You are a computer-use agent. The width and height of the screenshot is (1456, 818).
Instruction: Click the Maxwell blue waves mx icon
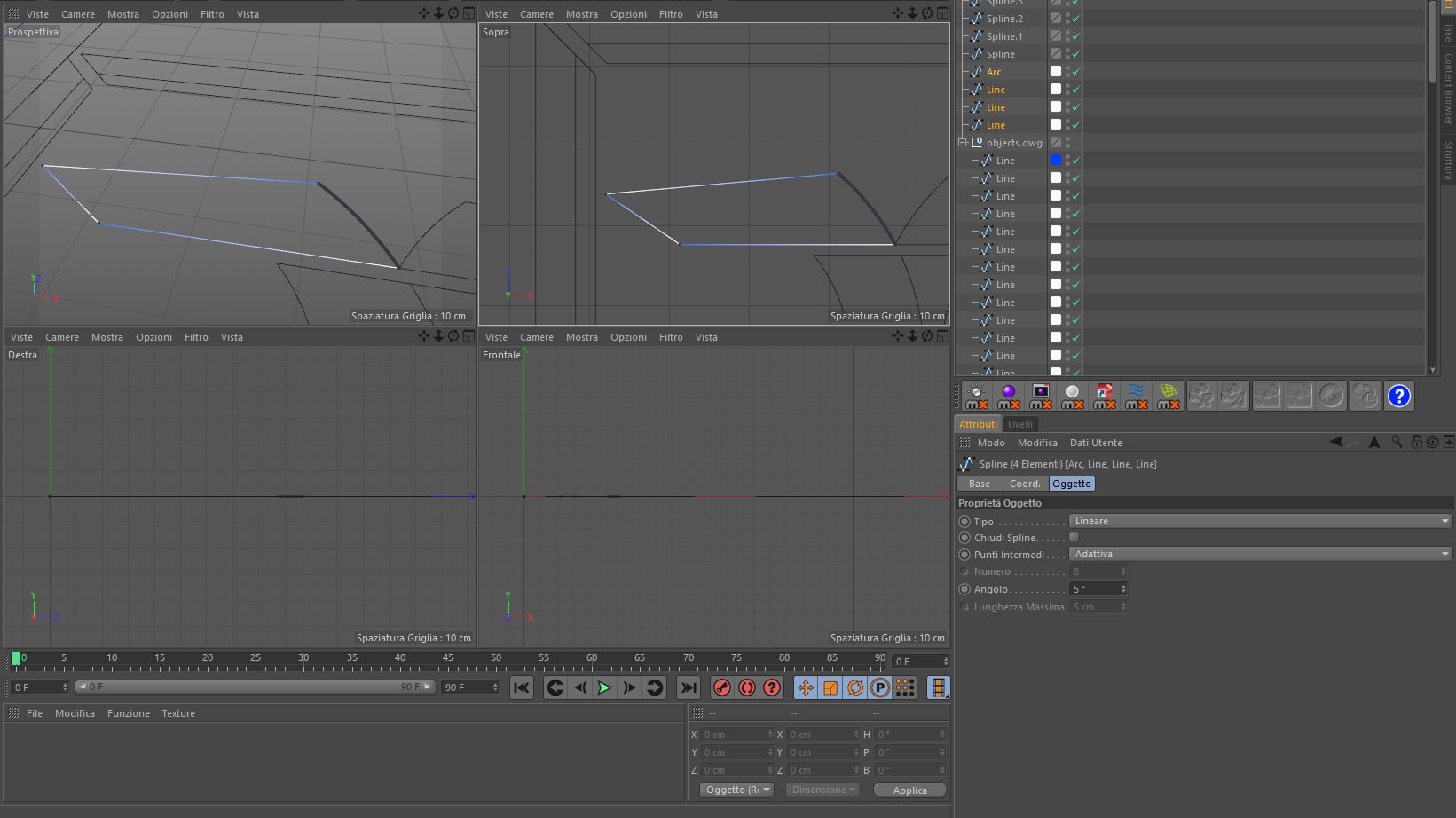1137,396
